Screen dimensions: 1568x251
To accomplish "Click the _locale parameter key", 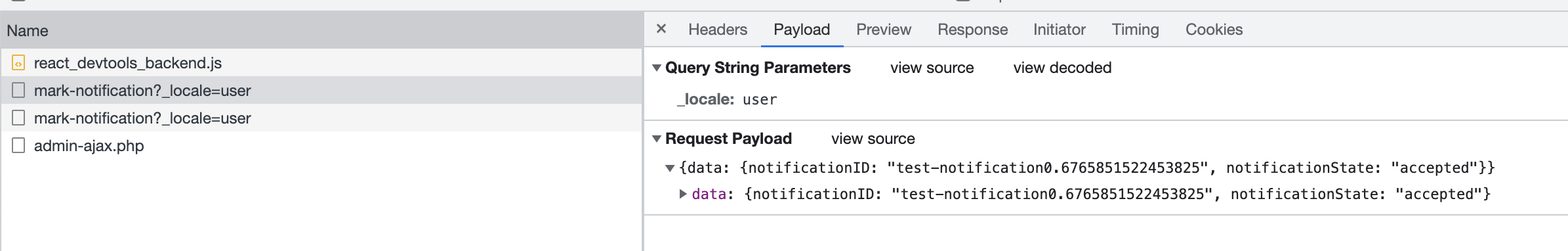I will [706, 99].
